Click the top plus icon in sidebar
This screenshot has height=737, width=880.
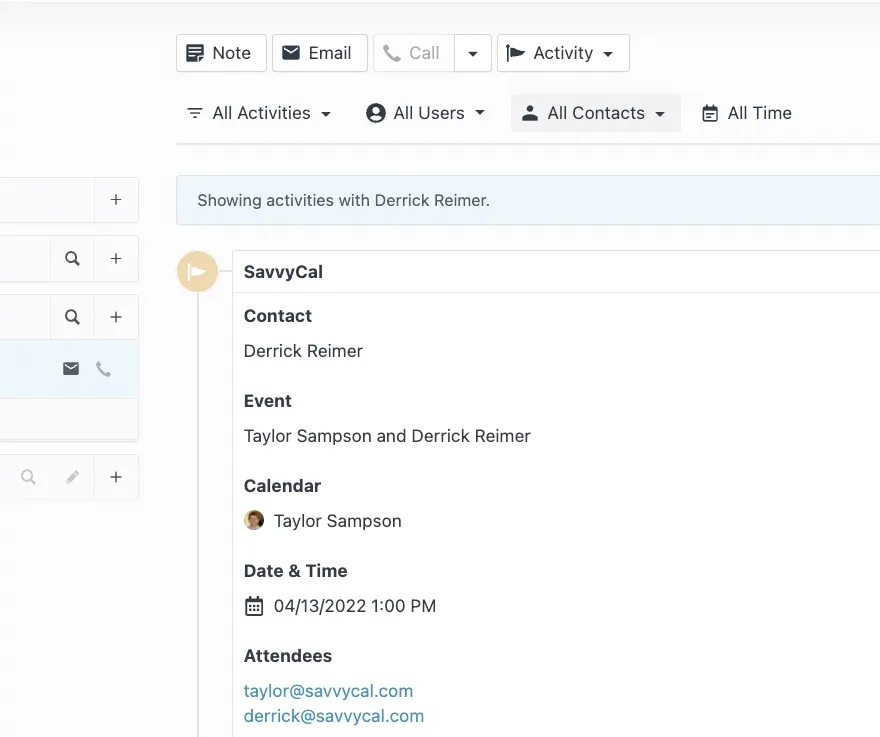click(116, 200)
